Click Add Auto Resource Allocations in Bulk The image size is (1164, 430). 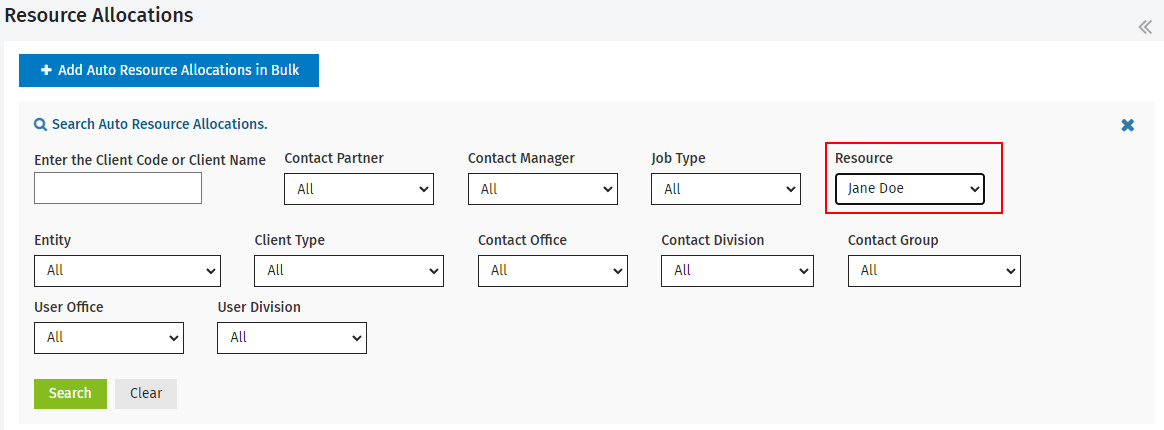pos(169,71)
